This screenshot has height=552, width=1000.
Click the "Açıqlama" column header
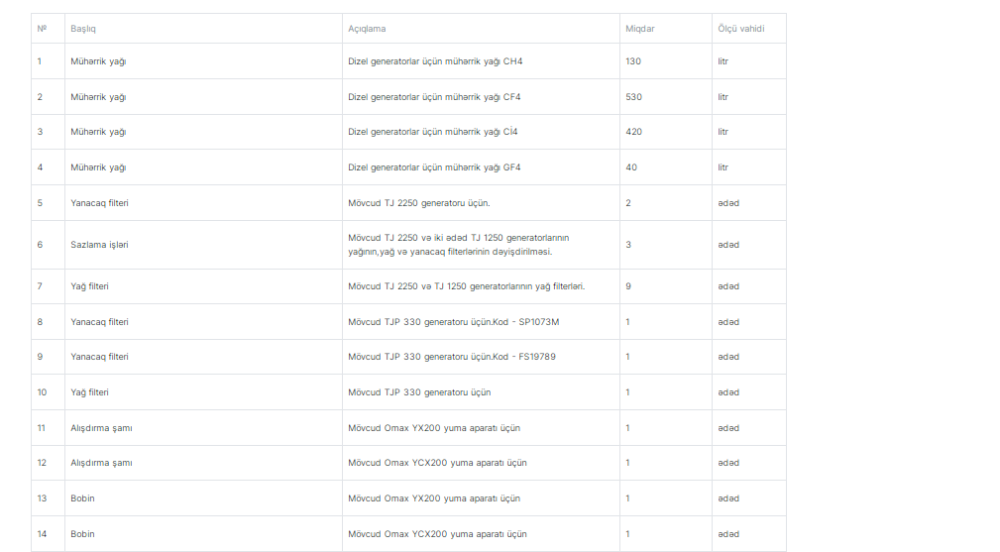coord(367,28)
